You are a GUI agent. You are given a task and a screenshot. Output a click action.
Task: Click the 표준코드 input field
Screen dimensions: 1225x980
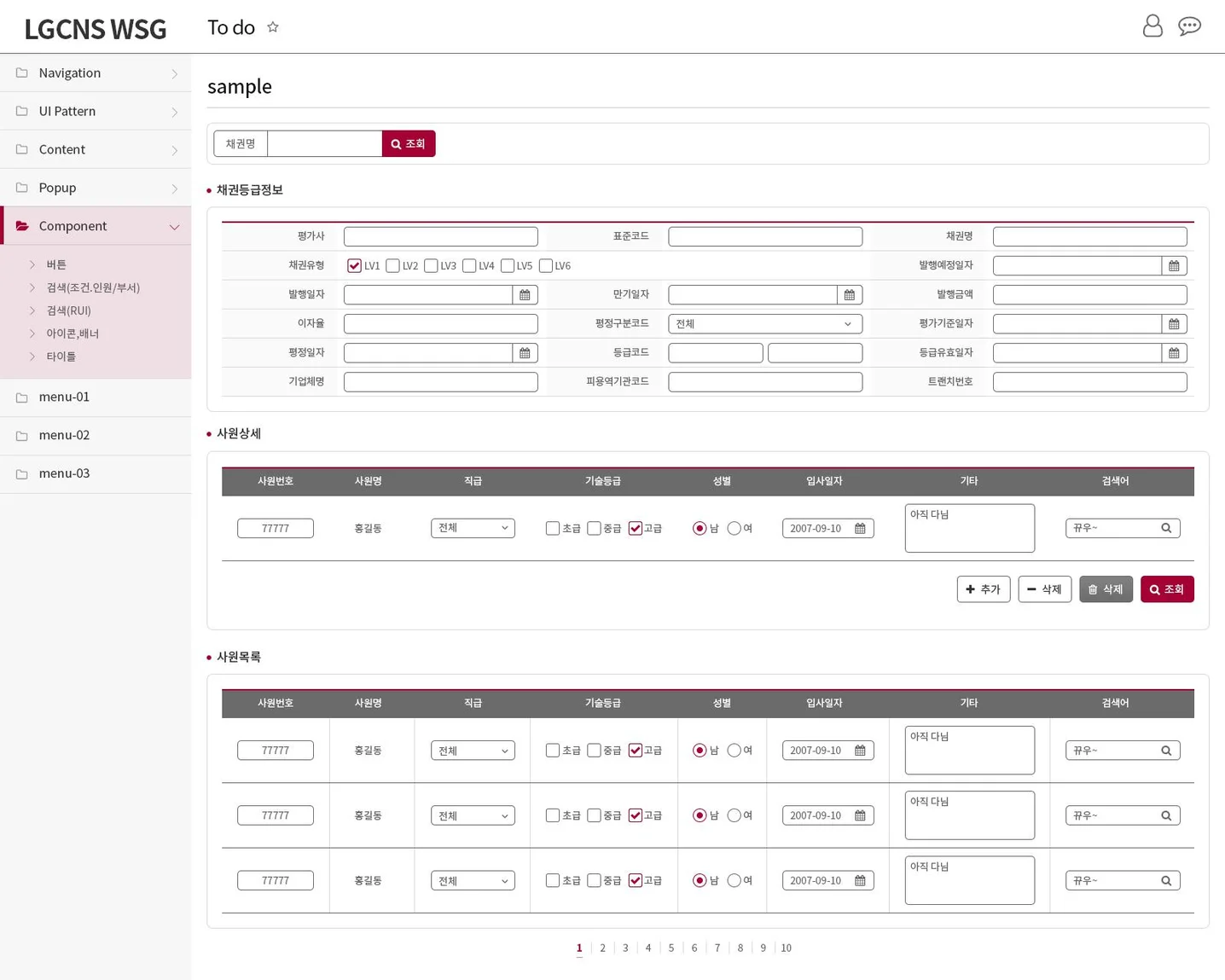(765, 236)
